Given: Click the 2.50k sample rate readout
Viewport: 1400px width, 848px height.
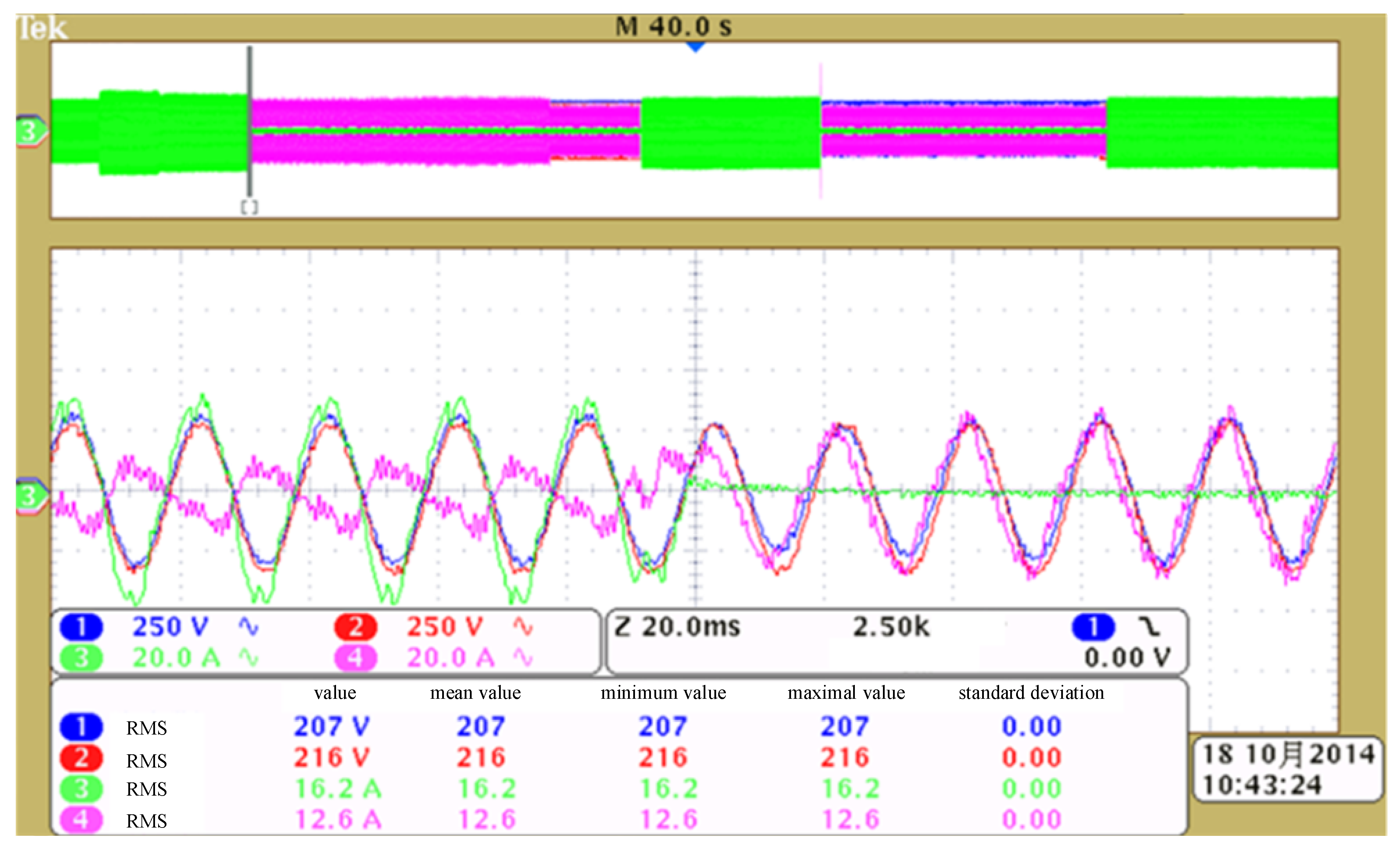Looking at the screenshot, I should (891, 627).
